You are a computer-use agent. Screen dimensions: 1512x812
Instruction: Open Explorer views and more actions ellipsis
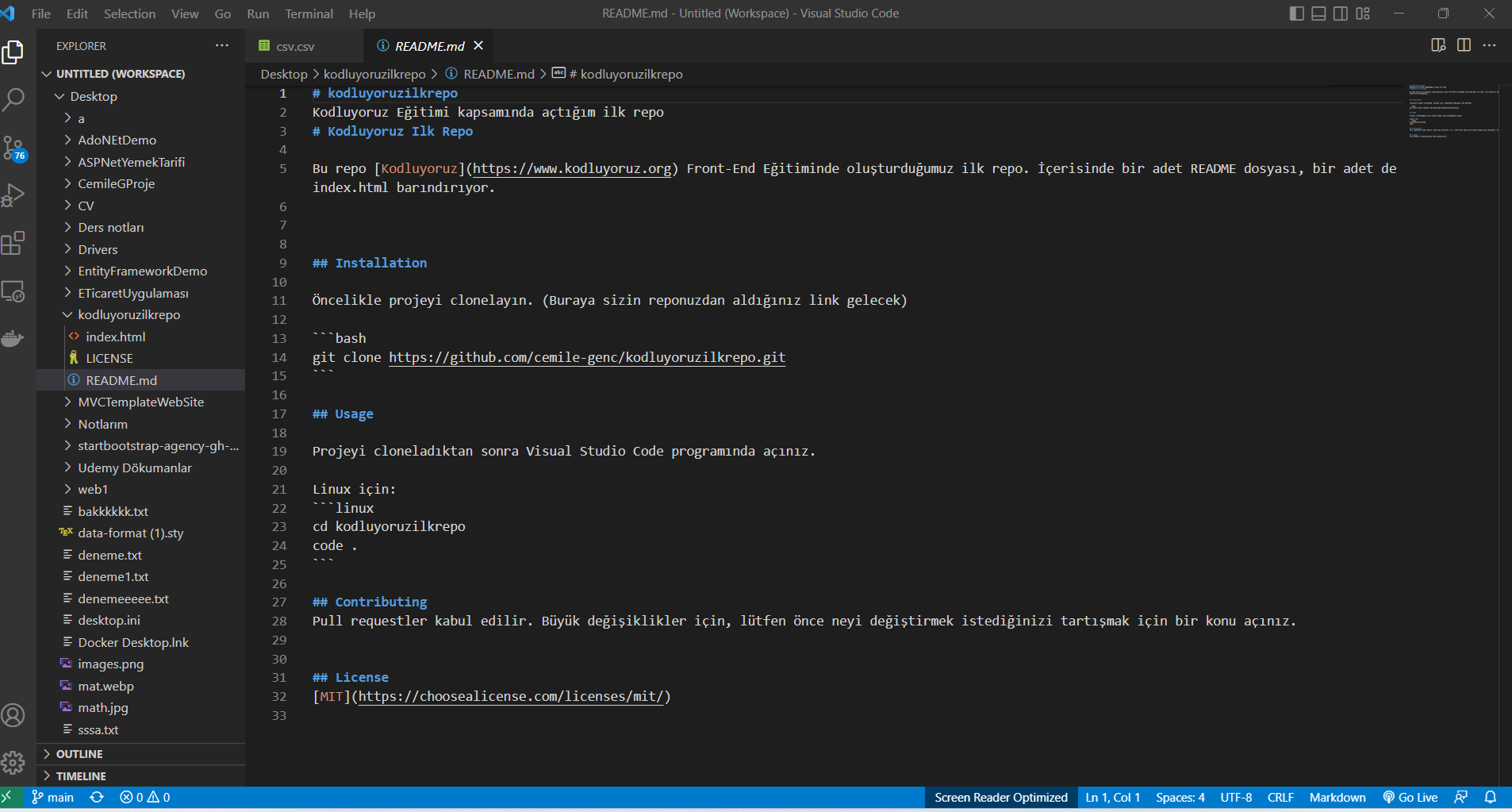(x=222, y=45)
